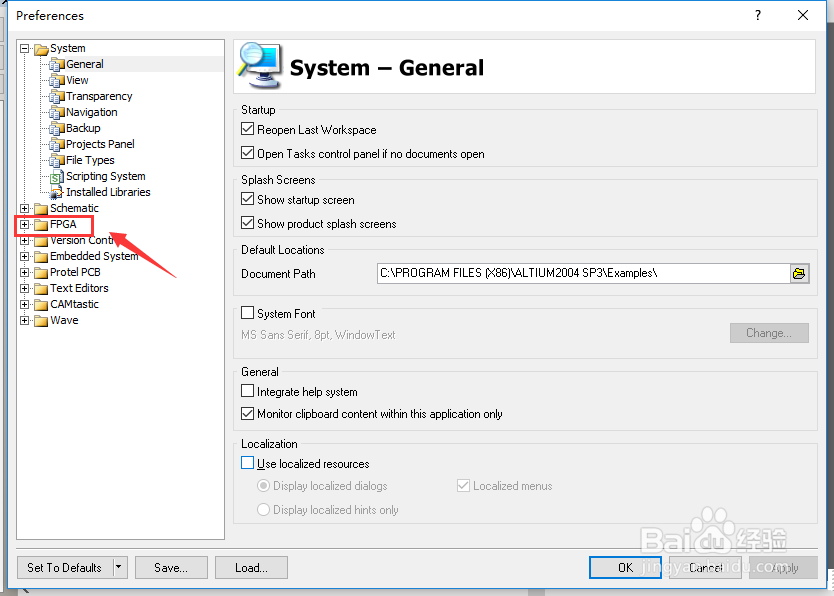The width and height of the screenshot is (834, 596).
Task: Click the FPGA folder icon
Action: click(41, 224)
